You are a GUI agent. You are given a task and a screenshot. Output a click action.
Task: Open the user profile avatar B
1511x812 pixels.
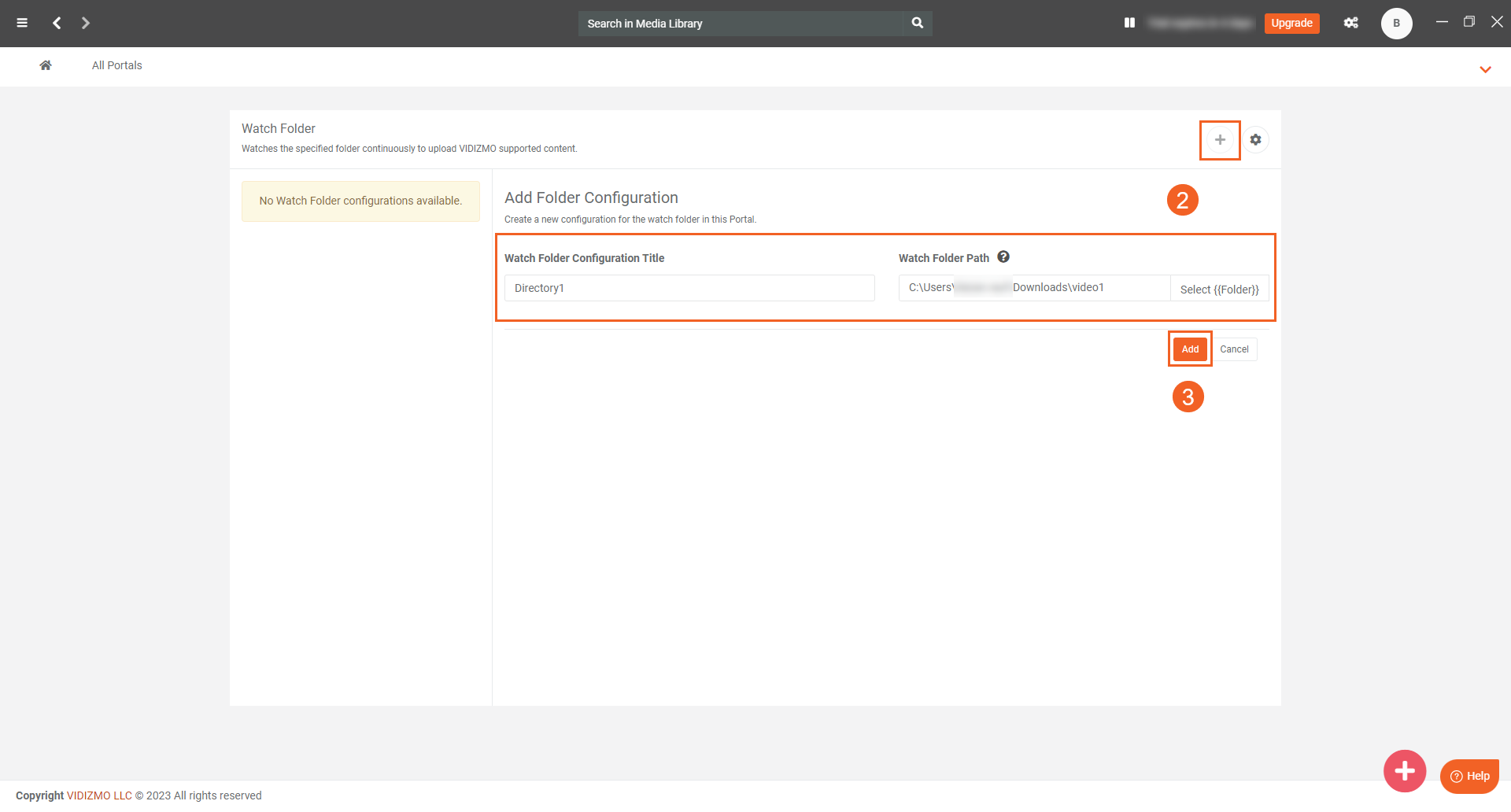[1396, 23]
